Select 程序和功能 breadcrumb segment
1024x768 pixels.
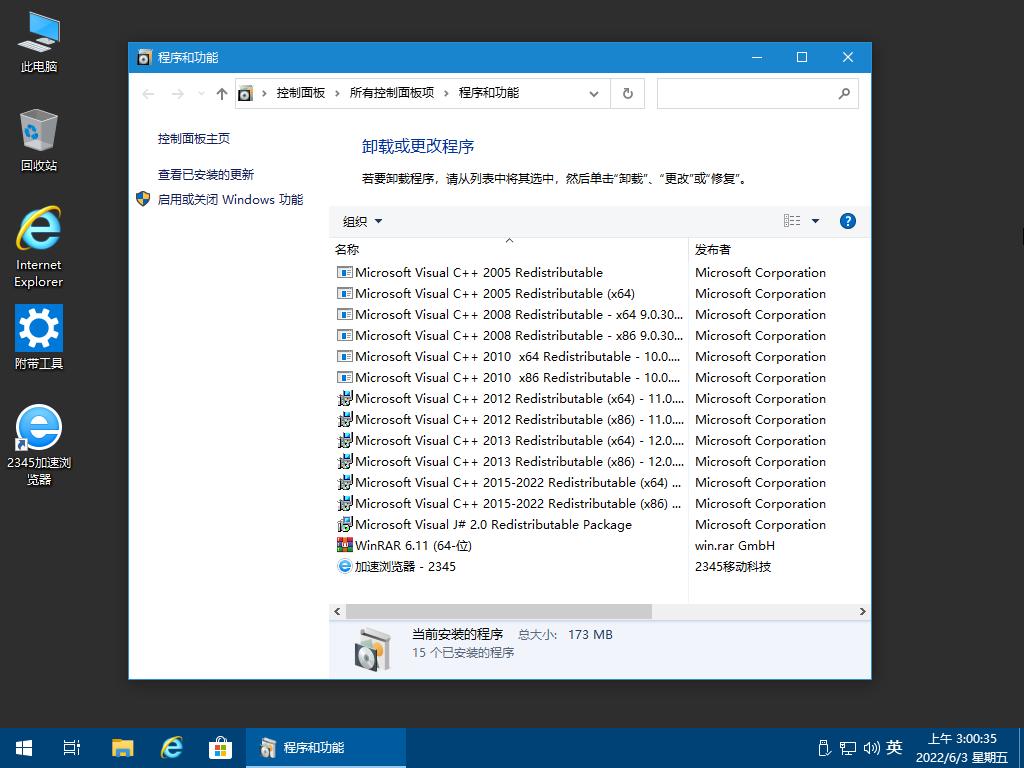488,93
